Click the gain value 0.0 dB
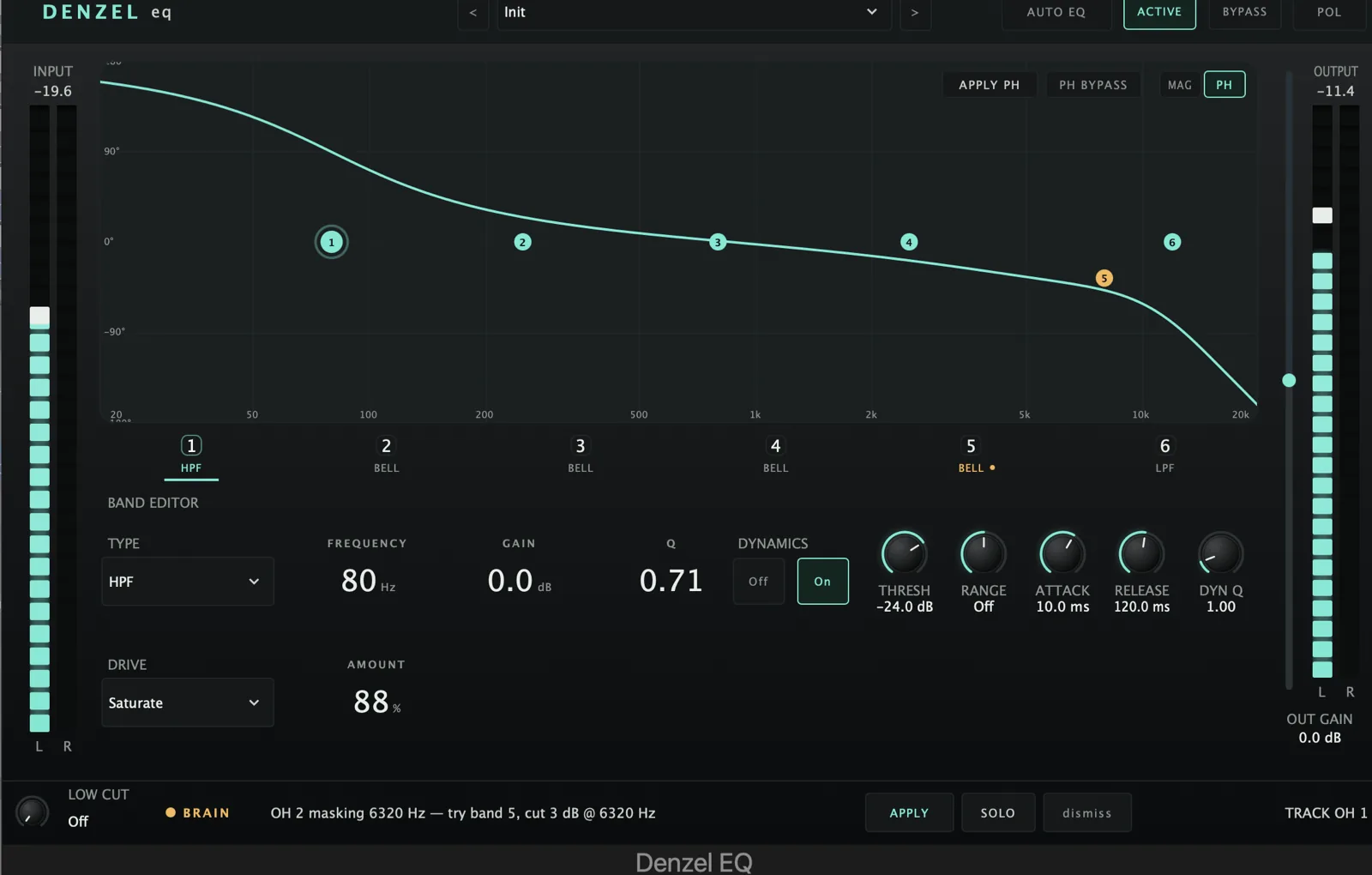Image resolution: width=1372 pixels, height=875 pixels. (519, 581)
